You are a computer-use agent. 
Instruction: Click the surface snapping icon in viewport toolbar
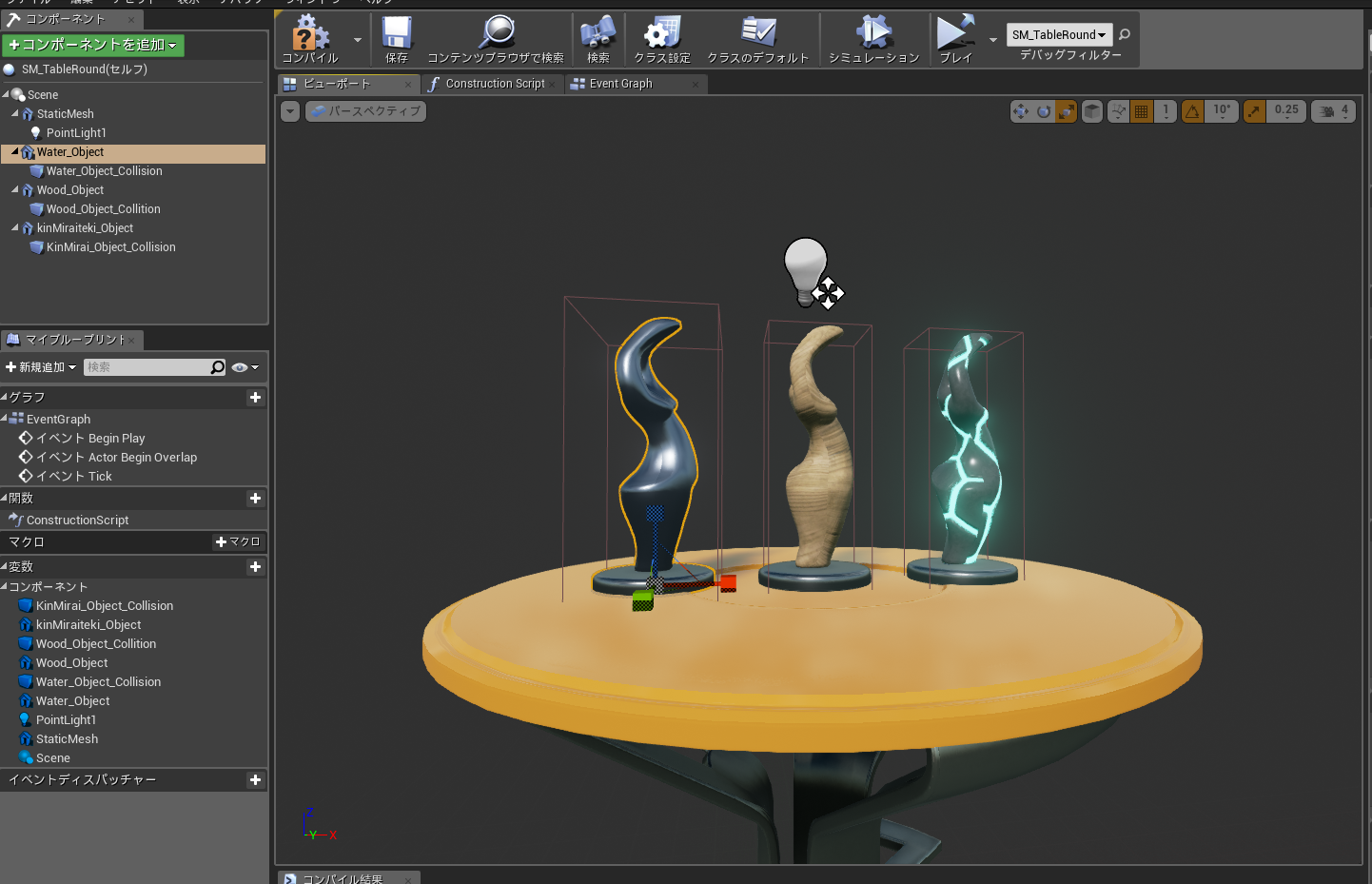1119,111
